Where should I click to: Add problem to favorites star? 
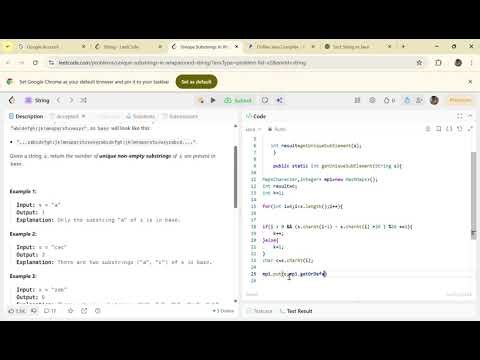tap(70, 311)
